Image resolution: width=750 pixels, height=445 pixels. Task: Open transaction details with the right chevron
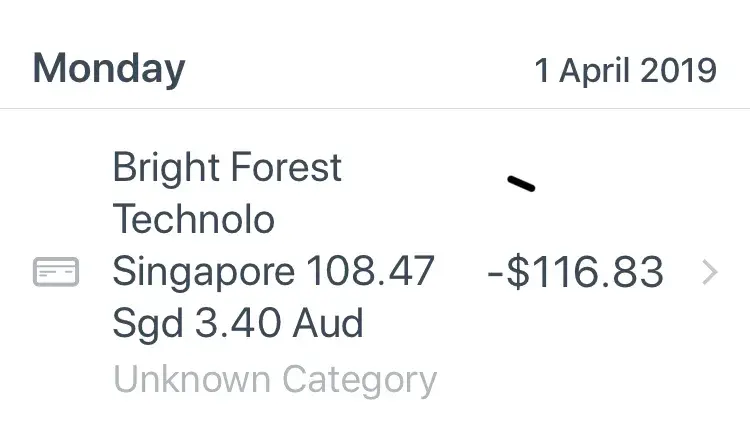709,272
